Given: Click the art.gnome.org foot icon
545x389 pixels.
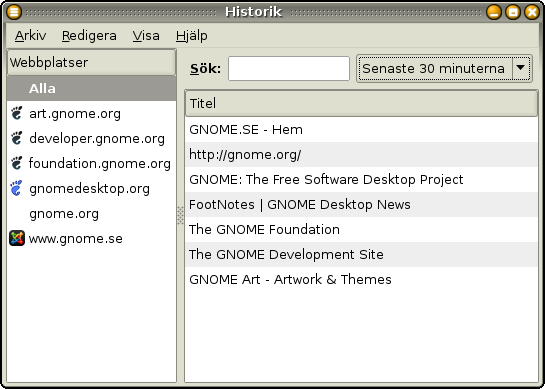Looking at the screenshot, I should pyautogui.click(x=16, y=113).
